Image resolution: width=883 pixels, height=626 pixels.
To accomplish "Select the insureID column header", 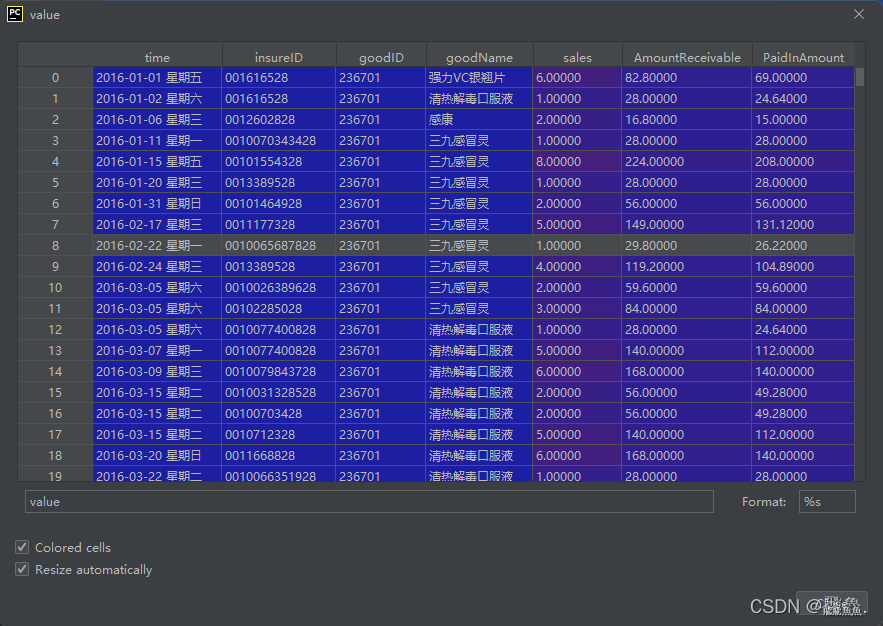I will point(279,57).
